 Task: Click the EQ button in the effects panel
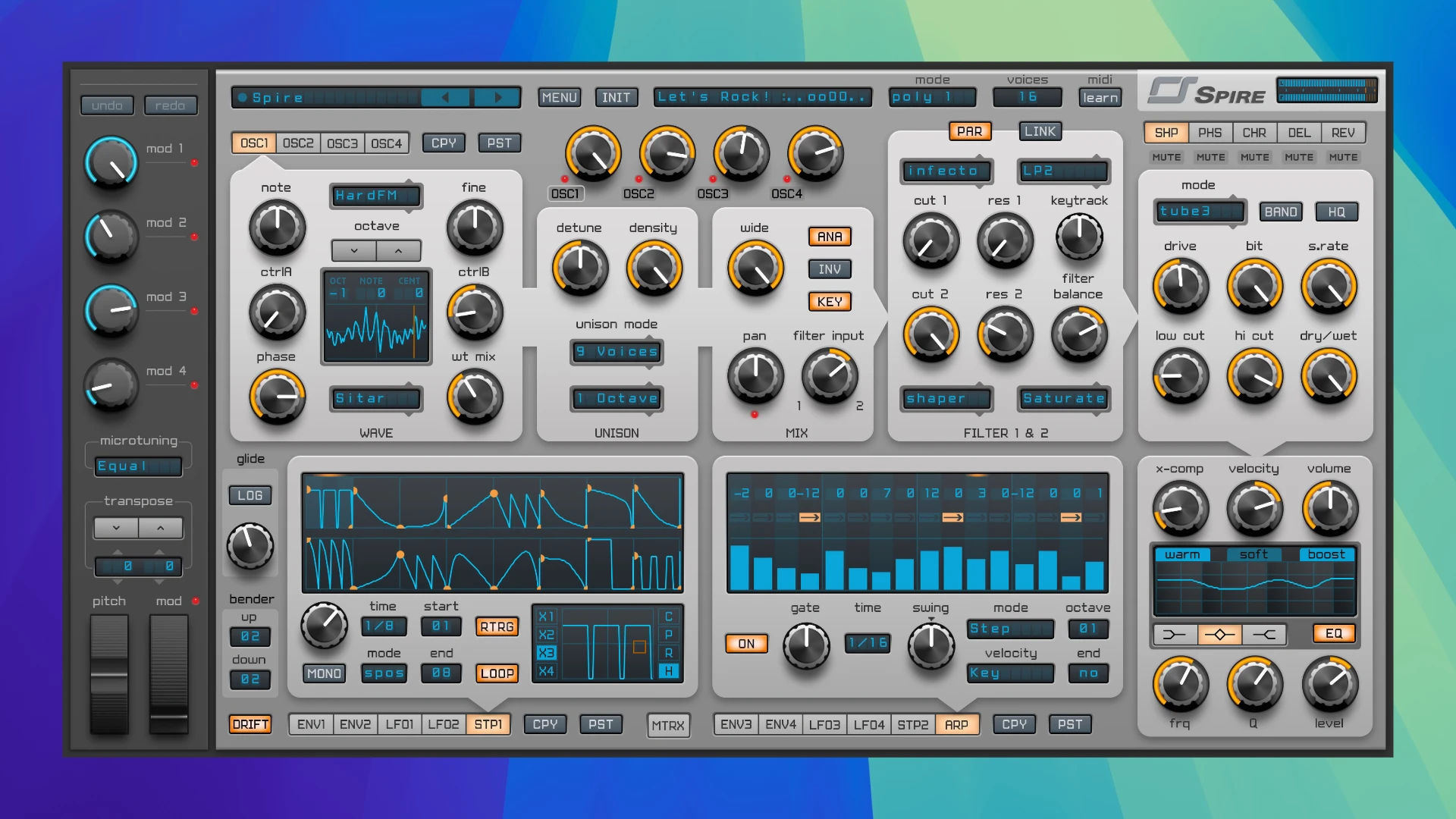(x=1335, y=634)
